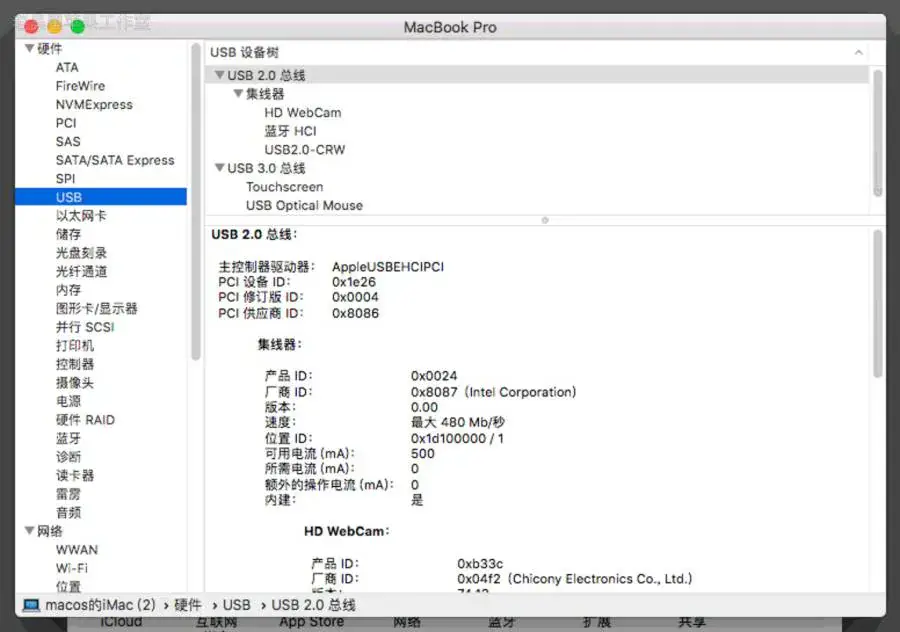Click 硬件 in the bottom path bar
This screenshot has height=632, width=900.
tap(188, 605)
